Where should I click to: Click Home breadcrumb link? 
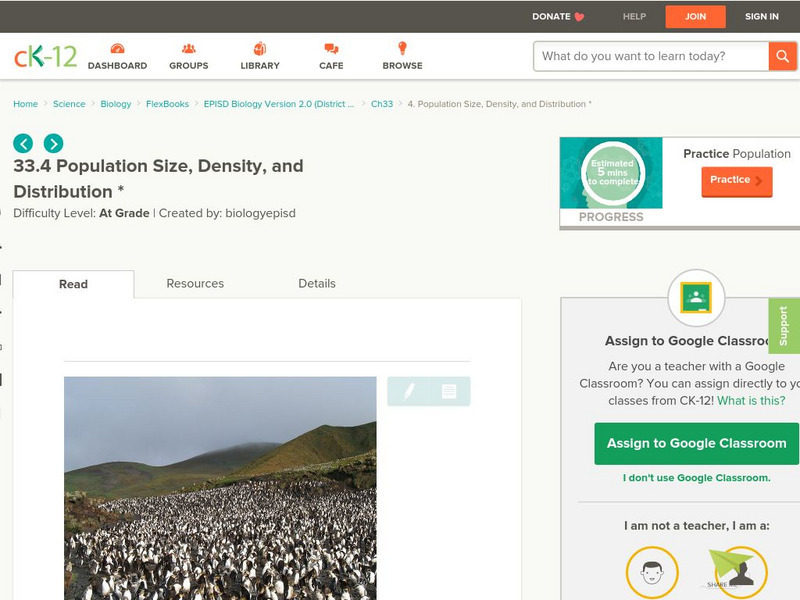pos(26,104)
